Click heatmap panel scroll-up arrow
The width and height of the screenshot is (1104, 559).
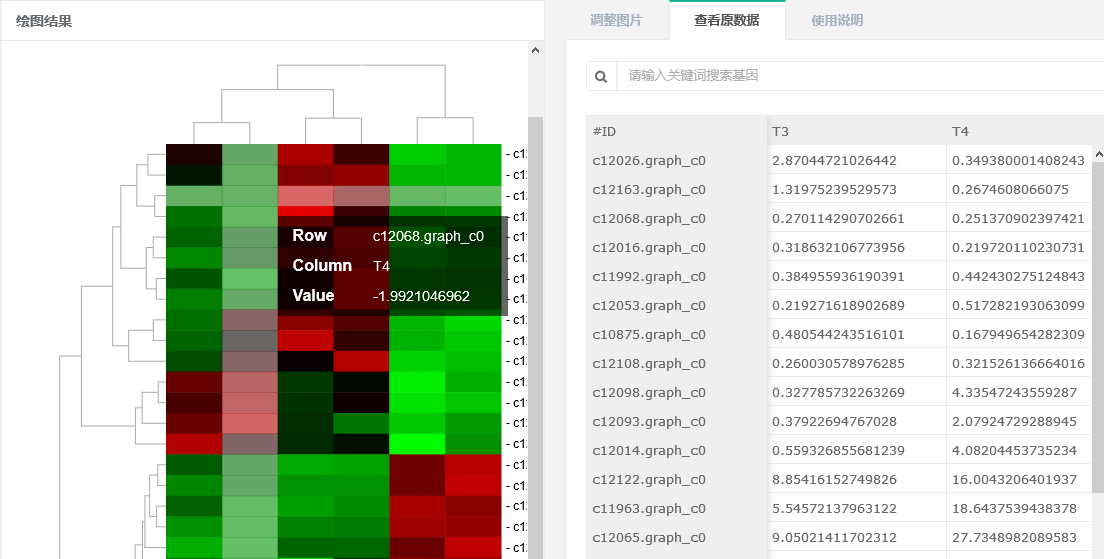coord(535,49)
